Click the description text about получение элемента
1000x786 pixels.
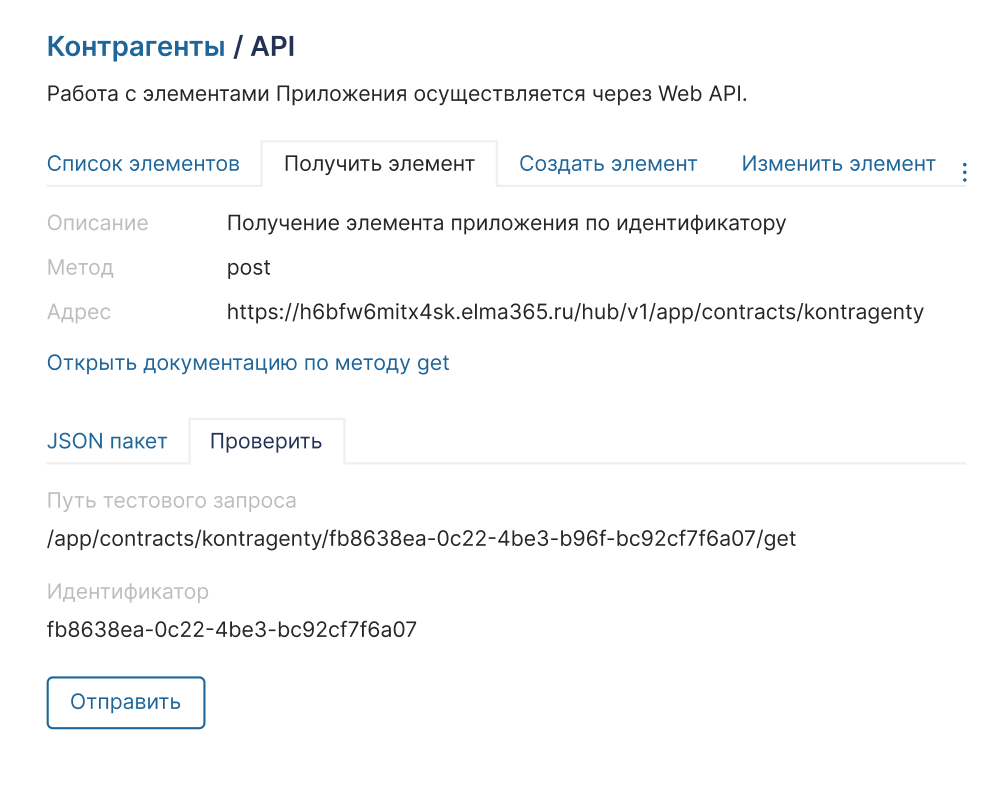pyautogui.click(x=506, y=223)
